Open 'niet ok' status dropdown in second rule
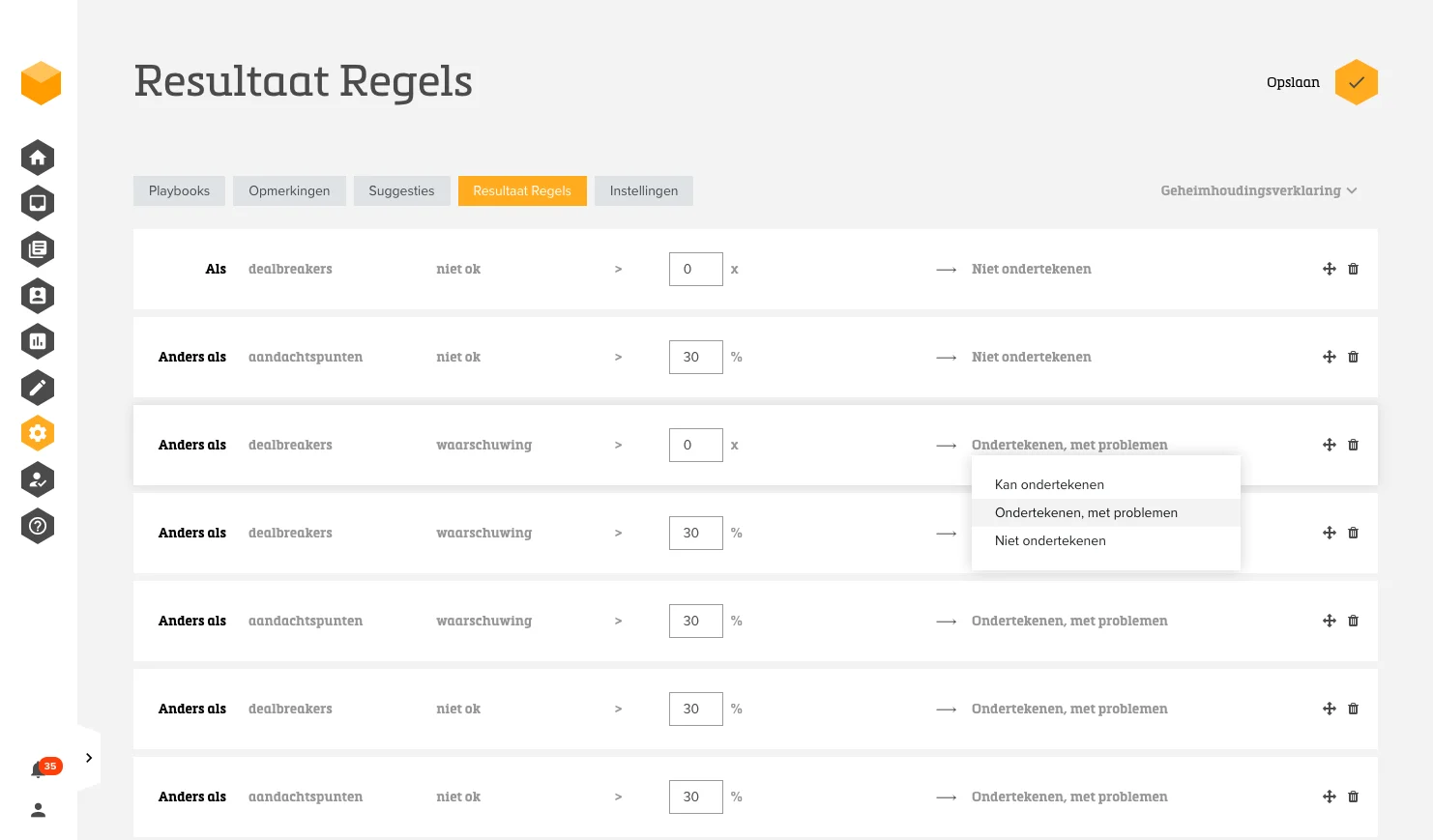This screenshot has width=1433, height=840. (x=458, y=358)
